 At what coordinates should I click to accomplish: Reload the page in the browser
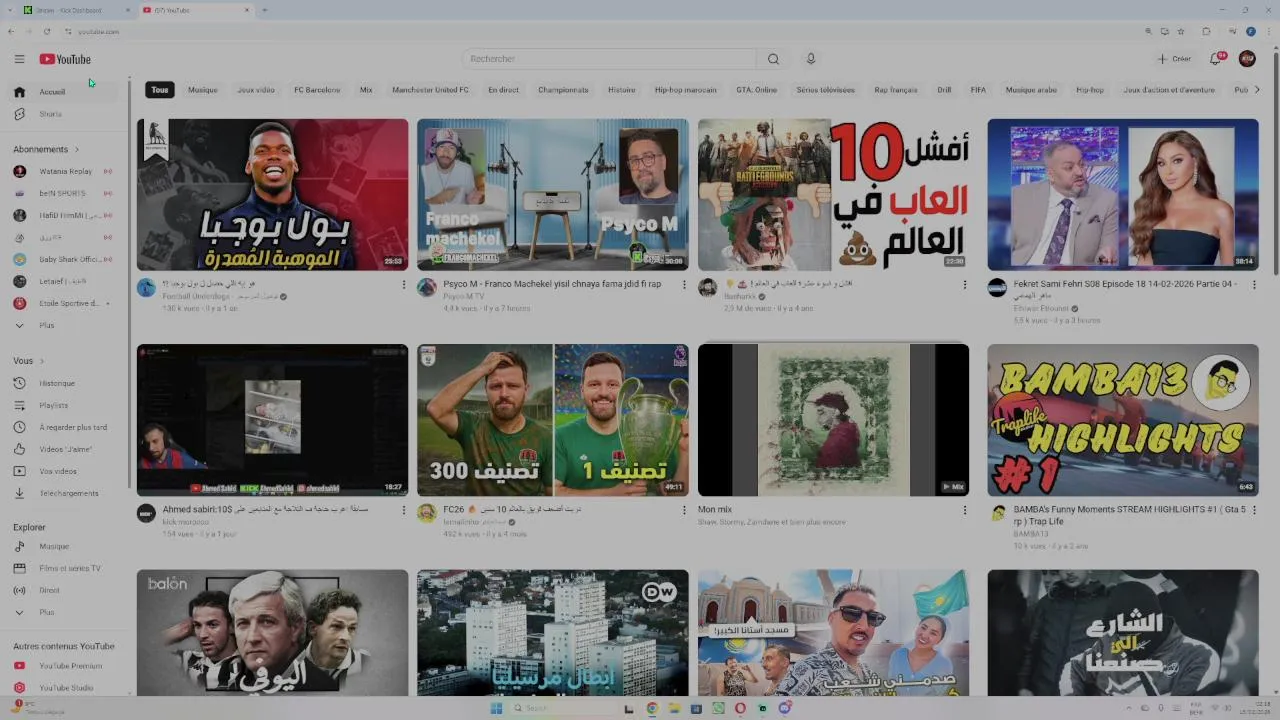(x=46, y=31)
